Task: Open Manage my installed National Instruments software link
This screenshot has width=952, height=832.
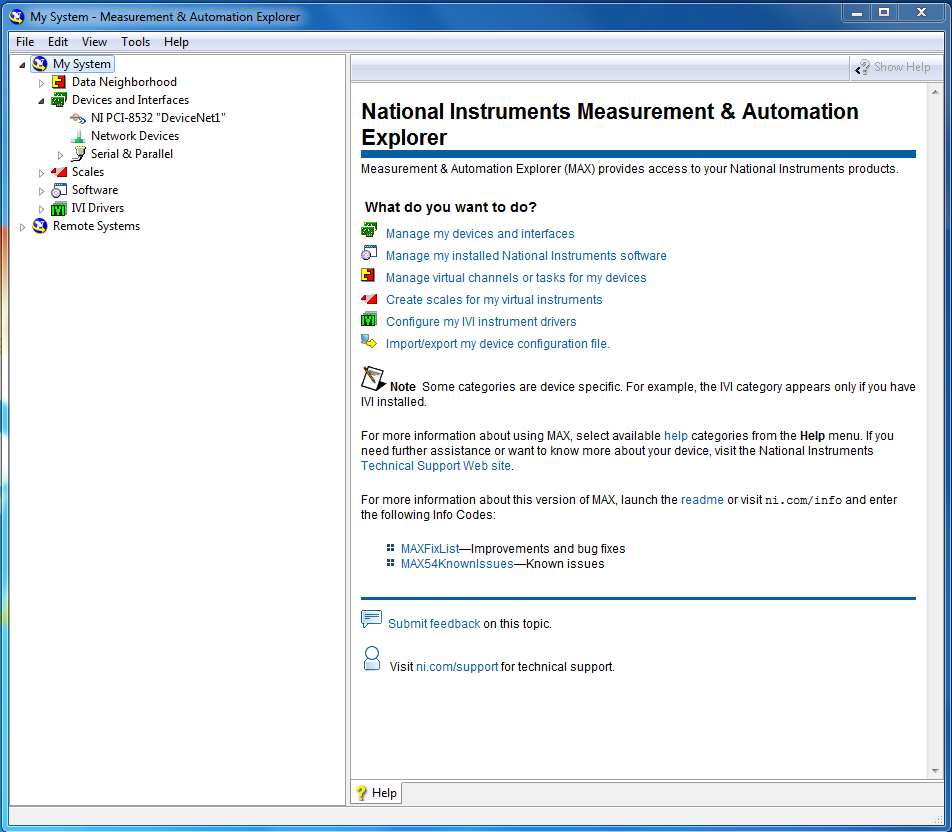Action: [526, 256]
